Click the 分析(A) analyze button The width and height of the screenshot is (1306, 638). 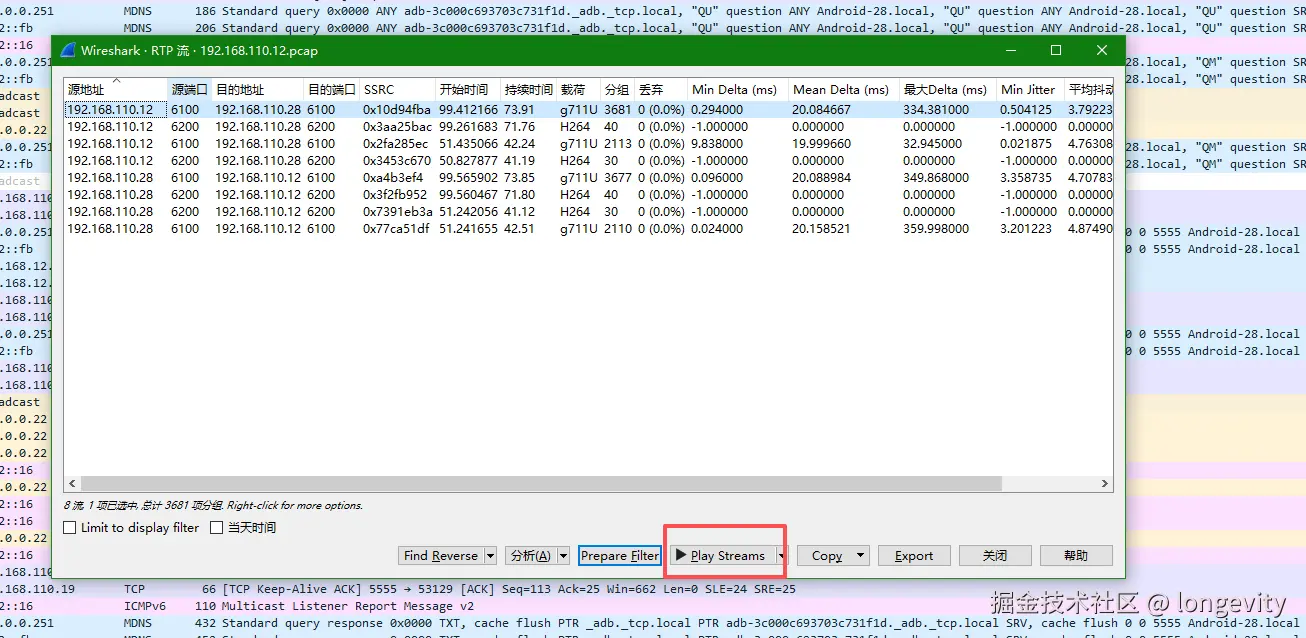pyautogui.click(x=530, y=556)
